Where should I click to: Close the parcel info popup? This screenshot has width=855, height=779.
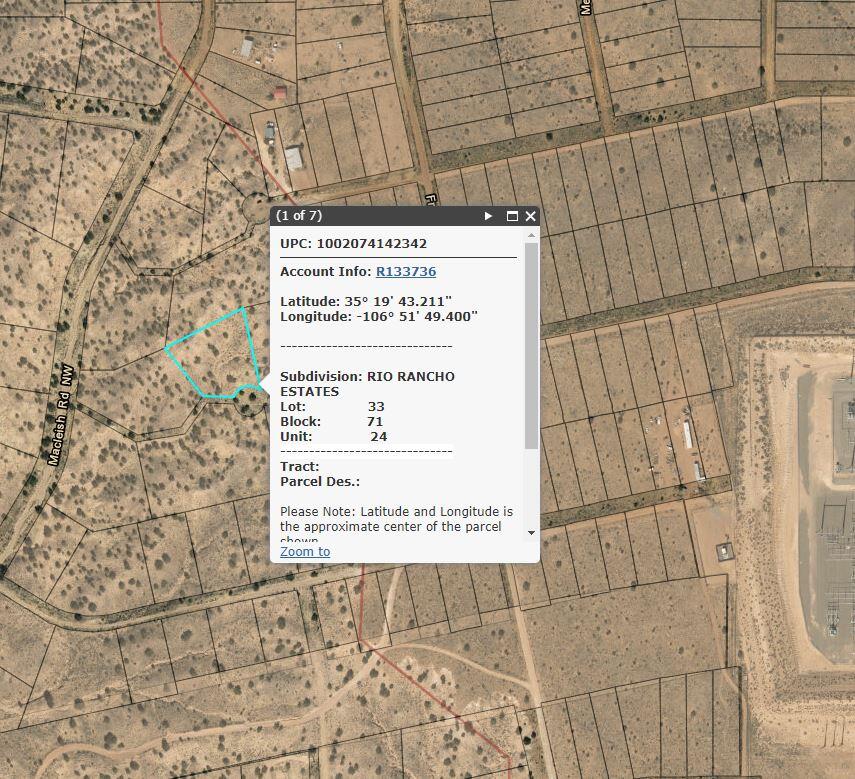click(531, 216)
